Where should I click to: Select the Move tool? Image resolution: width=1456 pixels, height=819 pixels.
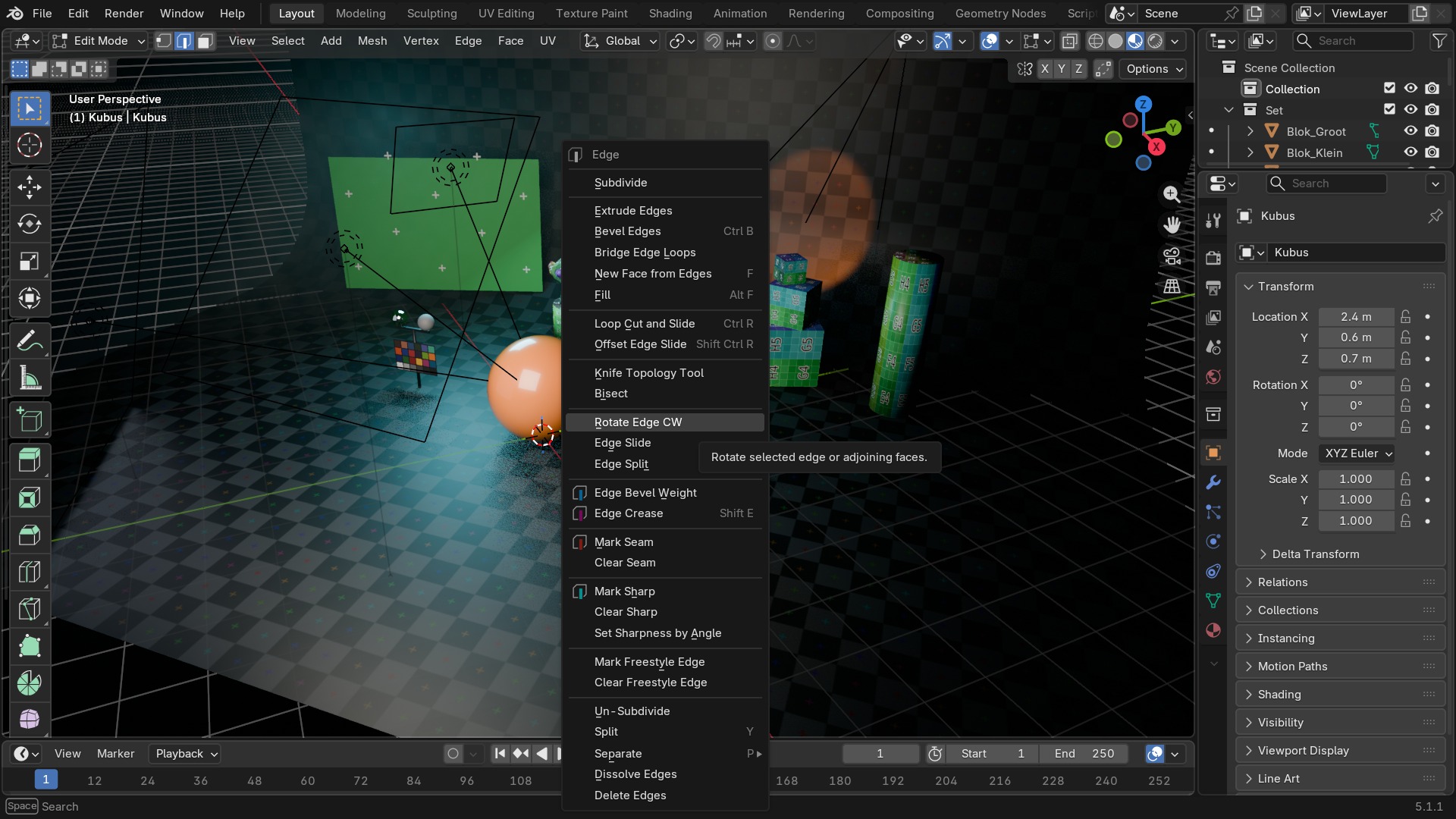coord(30,187)
